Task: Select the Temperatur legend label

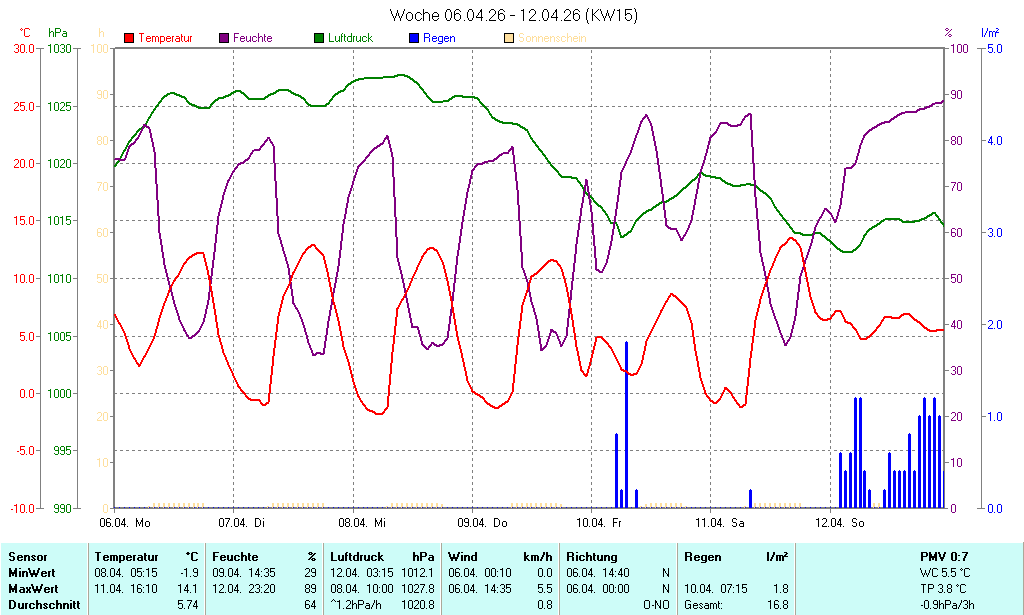Action: pos(165,38)
